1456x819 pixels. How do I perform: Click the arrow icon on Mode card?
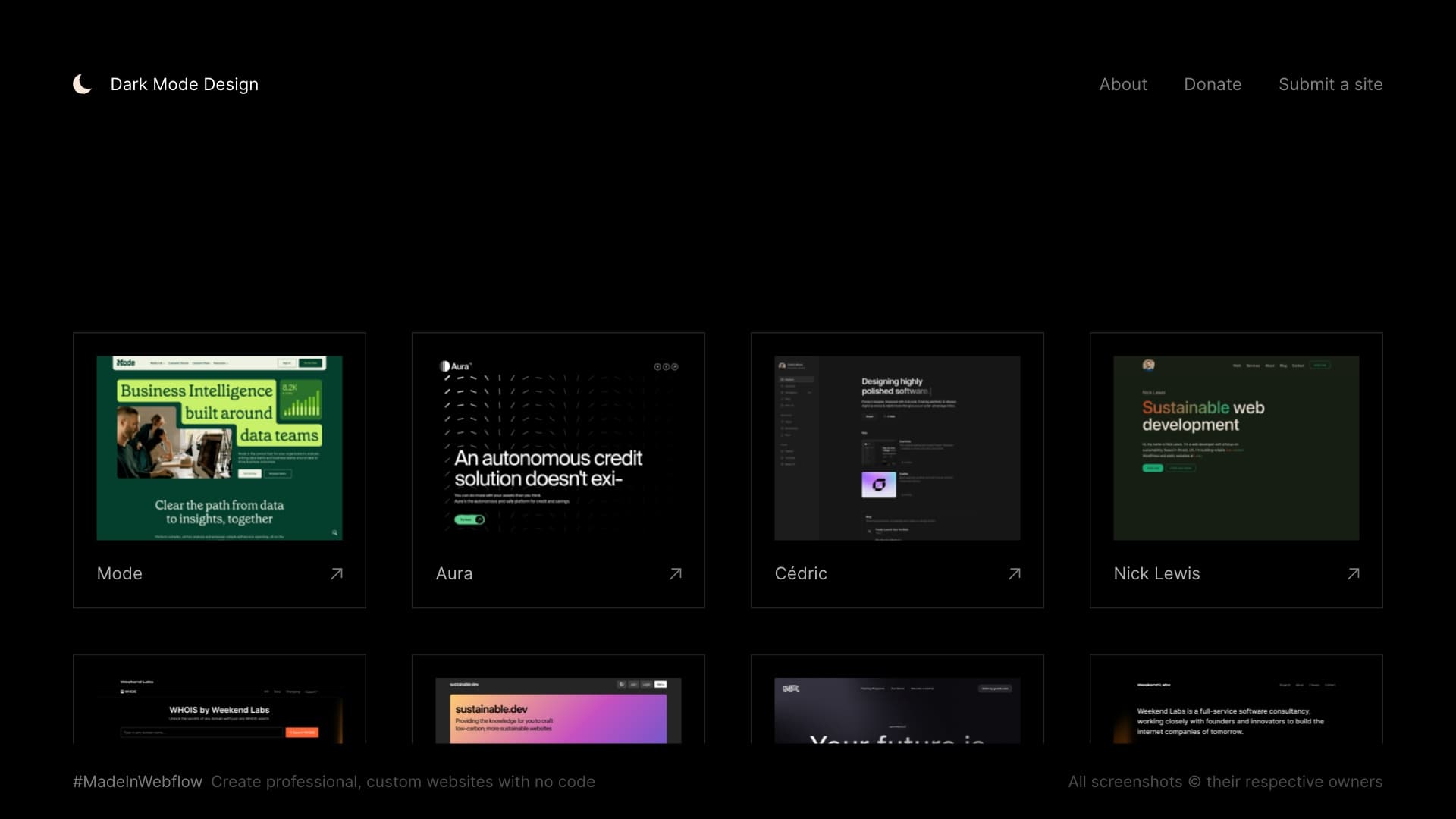[x=336, y=574]
